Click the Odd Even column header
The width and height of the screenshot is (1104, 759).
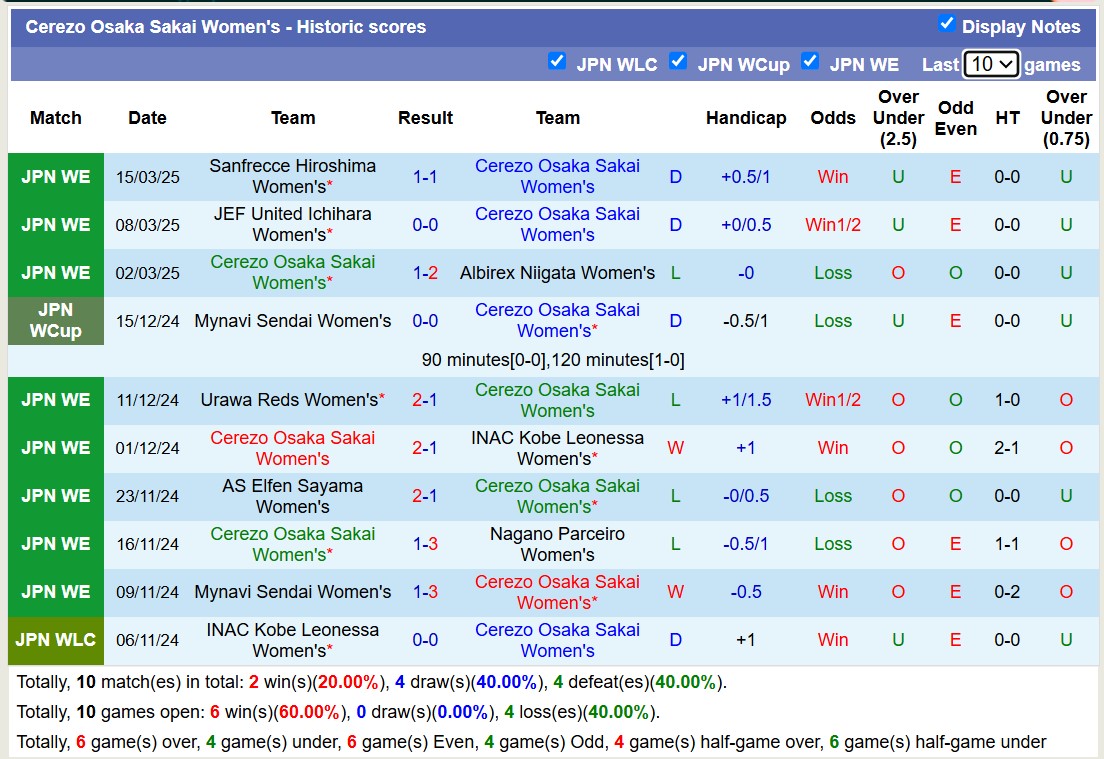point(955,117)
